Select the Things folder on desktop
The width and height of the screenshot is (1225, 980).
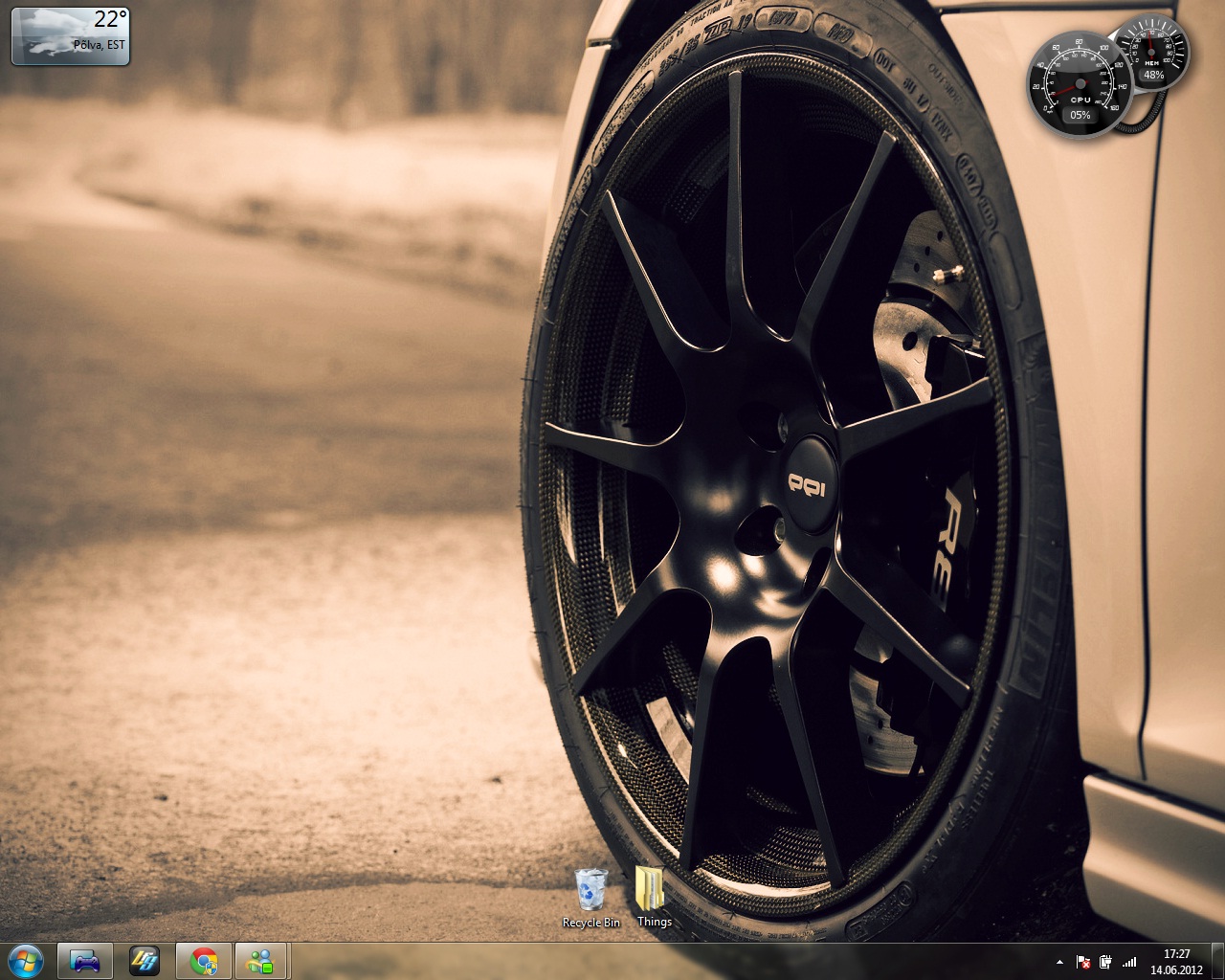click(x=654, y=898)
